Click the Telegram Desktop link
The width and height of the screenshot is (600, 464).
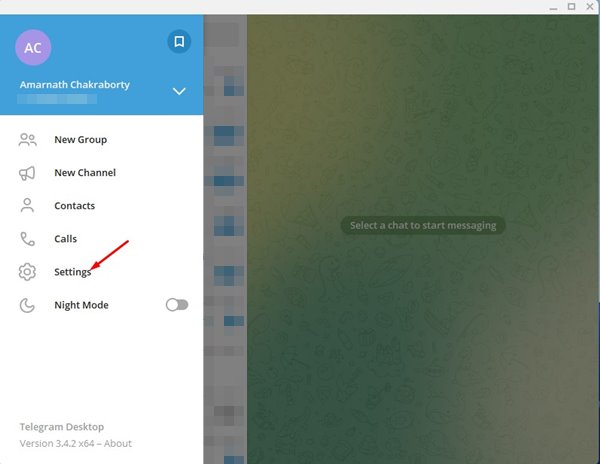(62, 427)
